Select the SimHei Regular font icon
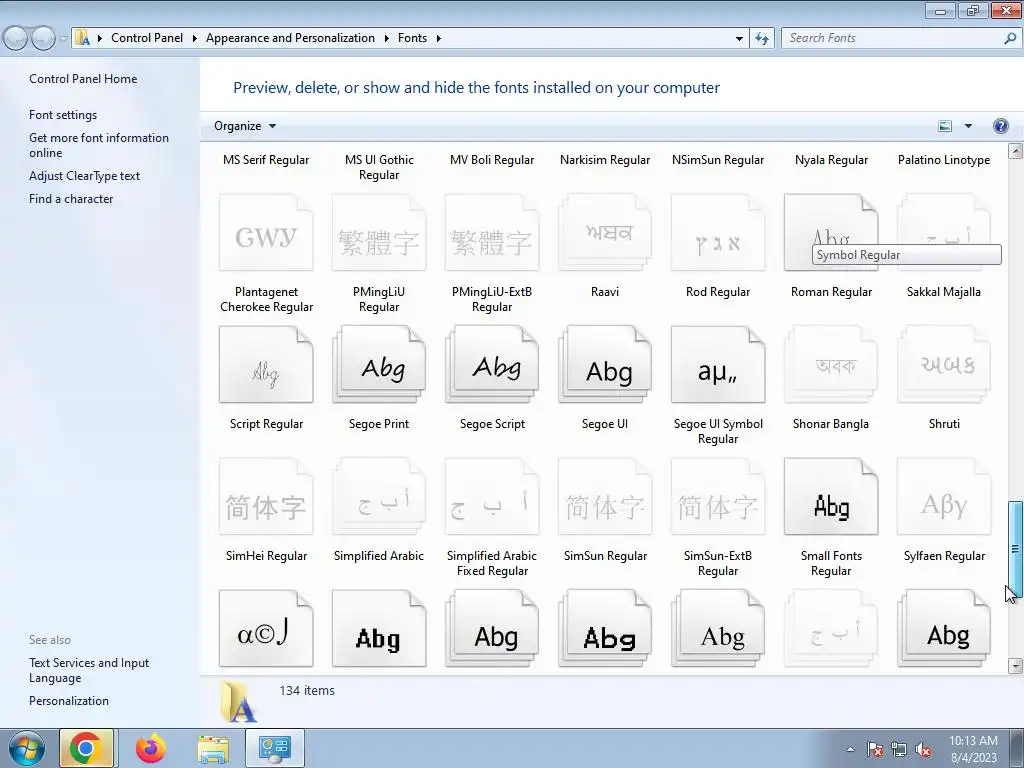Viewport: 1024px width, 768px height. click(x=266, y=496)
